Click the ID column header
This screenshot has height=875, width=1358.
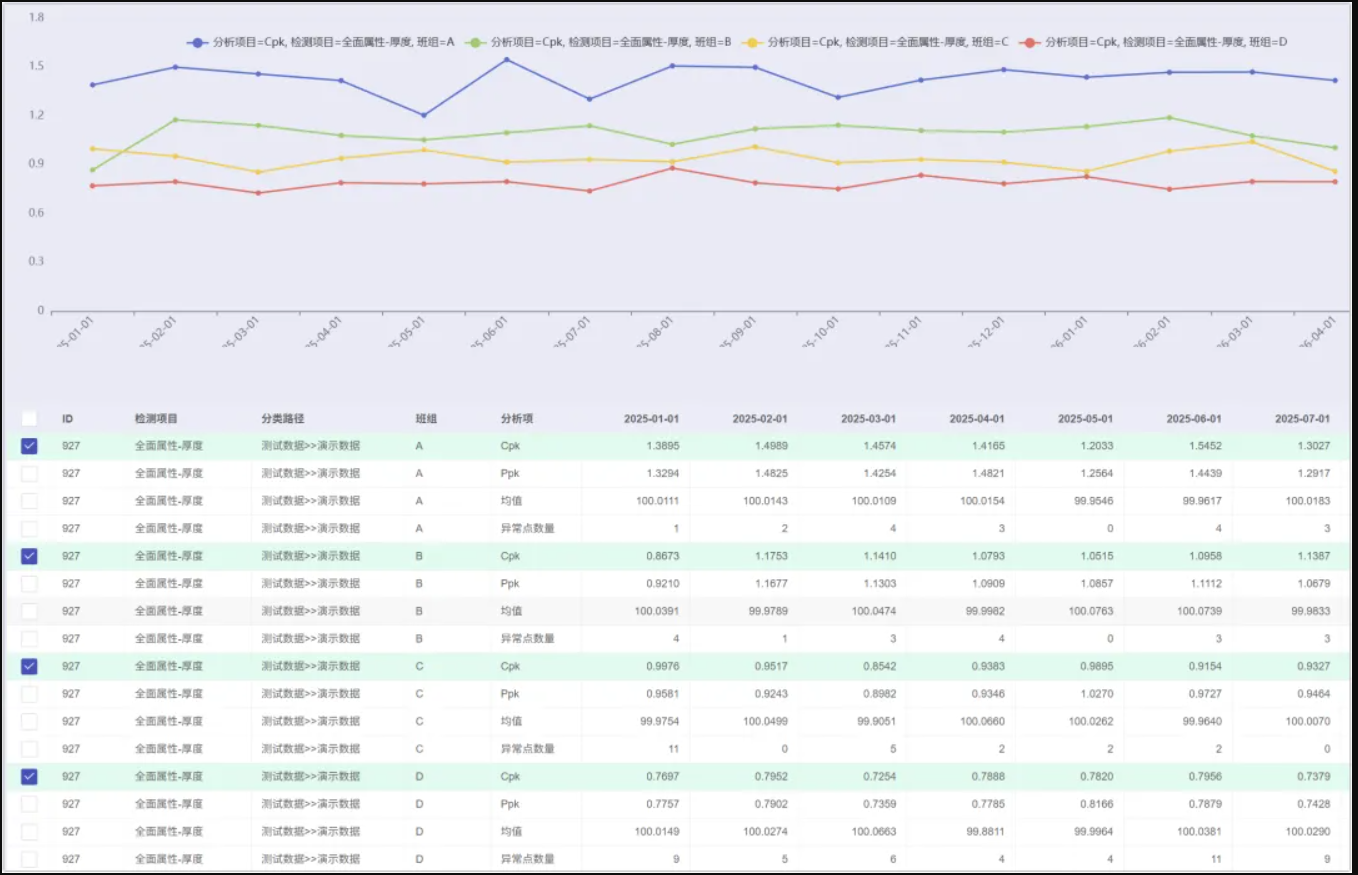tap(68, 419)
